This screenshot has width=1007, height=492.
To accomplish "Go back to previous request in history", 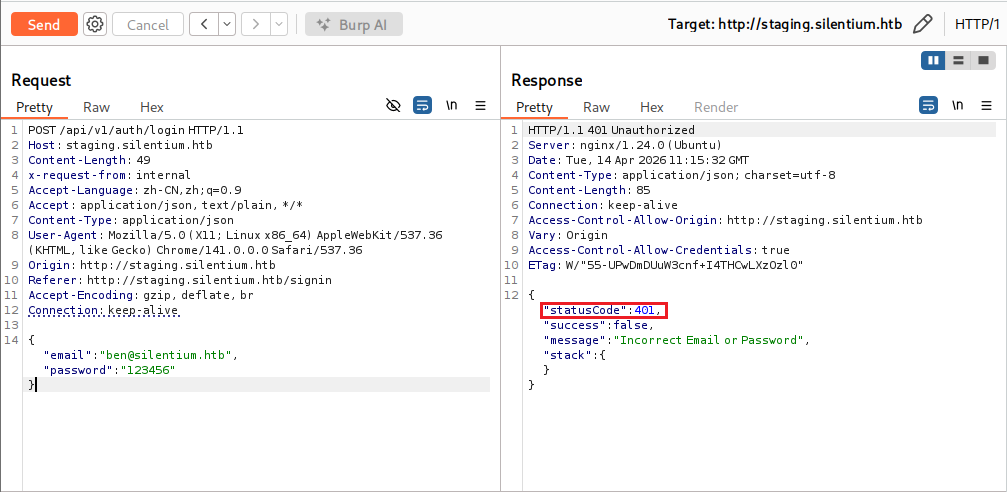I will tap(204, 24).
